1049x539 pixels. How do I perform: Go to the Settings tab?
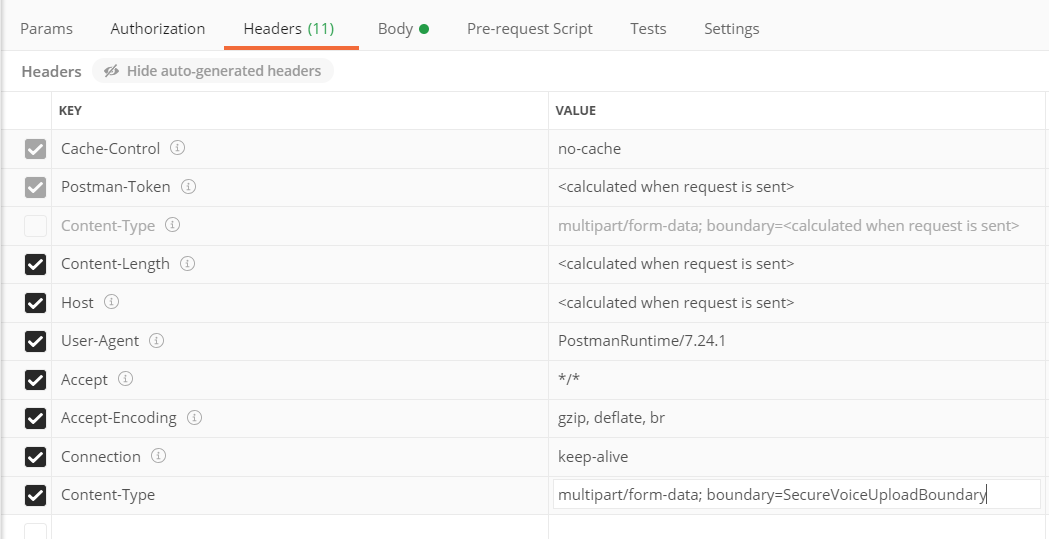click(x=732, y=29)
